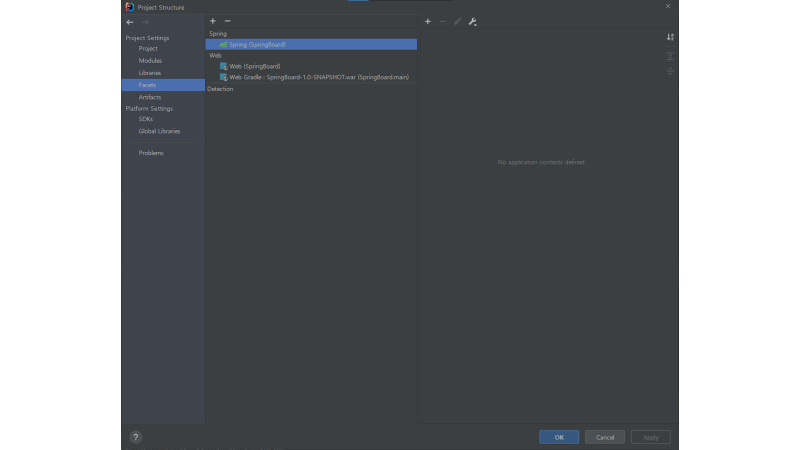
Task: Click the help question mark icon
Action: coord(136,437)
